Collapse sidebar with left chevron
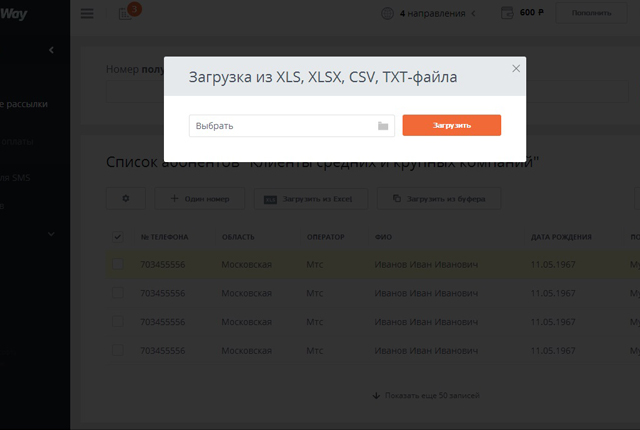This screenshot has height=430, width=640. pyautogui.click(x=51, y=50)
